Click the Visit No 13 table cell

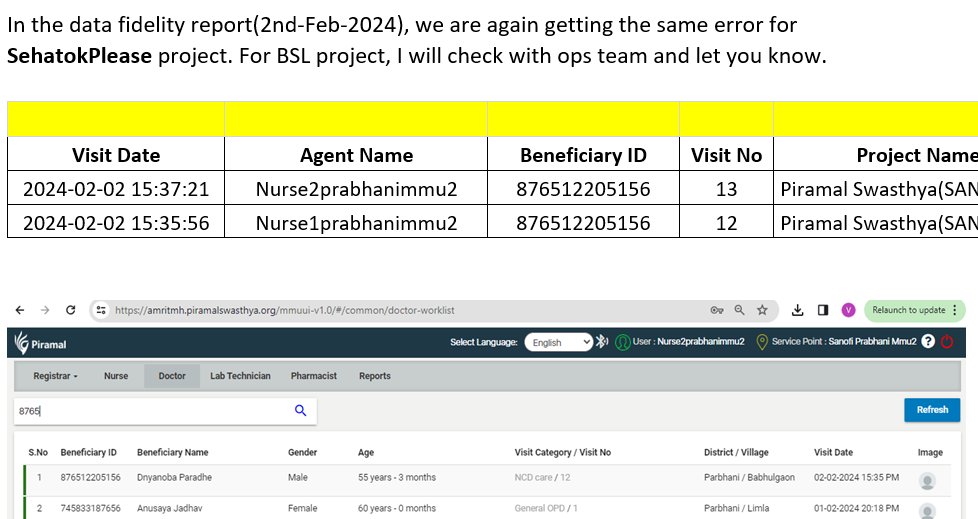(x=727, y=189)
